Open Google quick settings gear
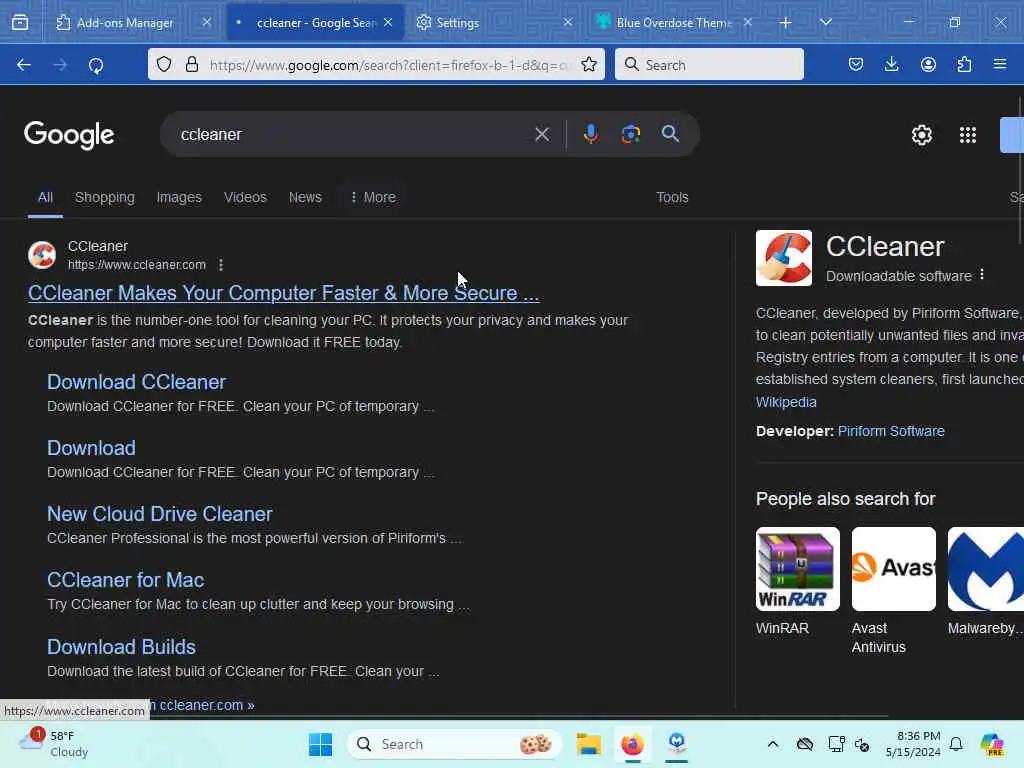1024x768 pixels. (921, 135)
